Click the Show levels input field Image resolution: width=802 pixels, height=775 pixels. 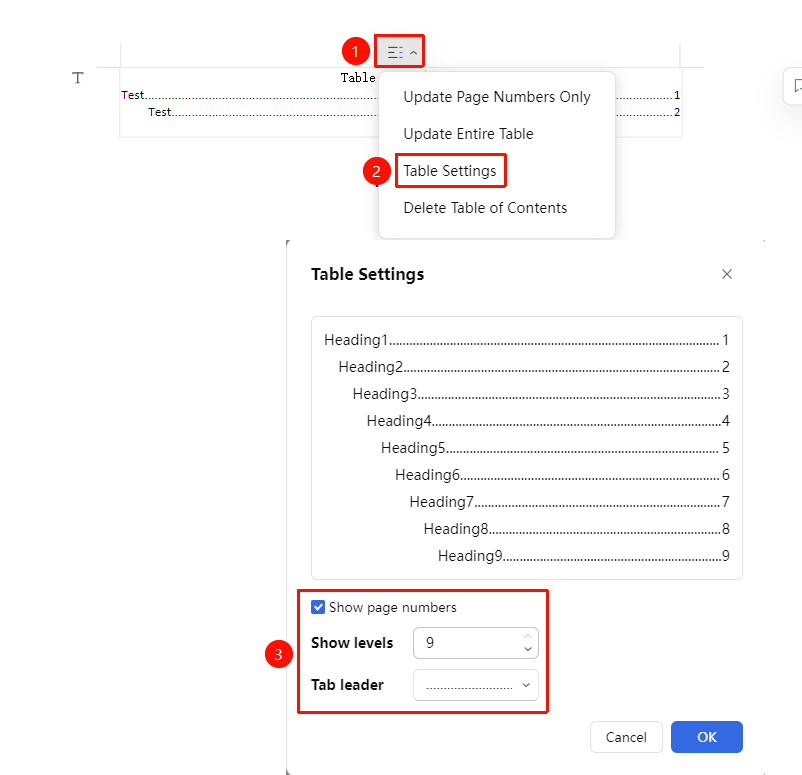476,643
